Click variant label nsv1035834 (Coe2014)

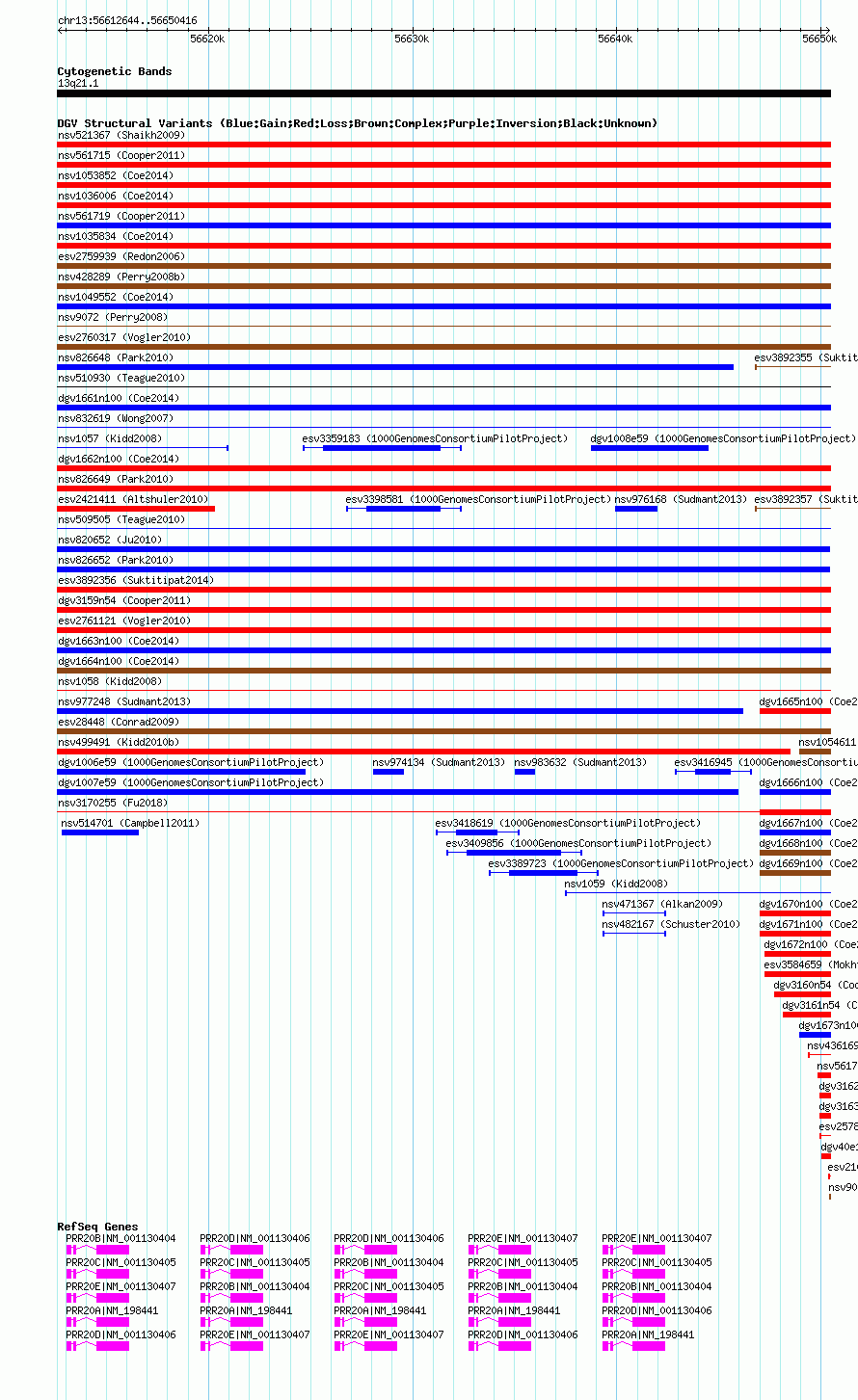[x=116, y=236]
